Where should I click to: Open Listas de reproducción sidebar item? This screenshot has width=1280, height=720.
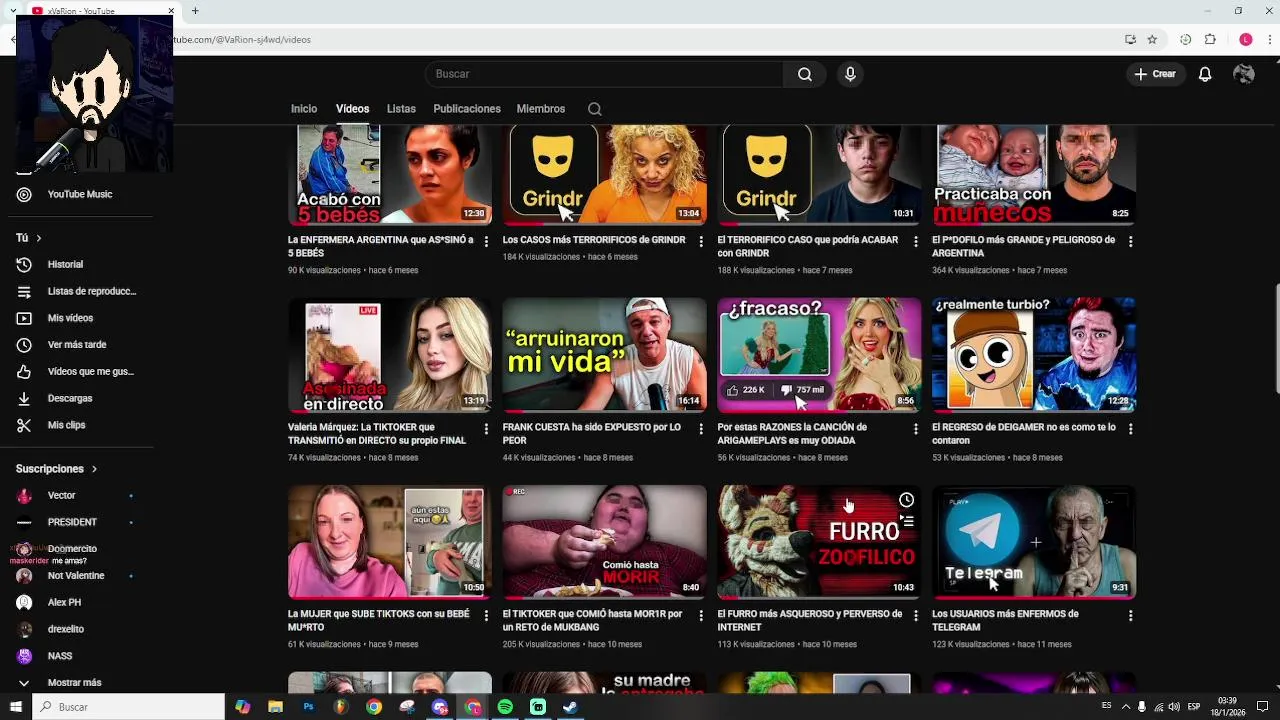(x=79, y=291)
